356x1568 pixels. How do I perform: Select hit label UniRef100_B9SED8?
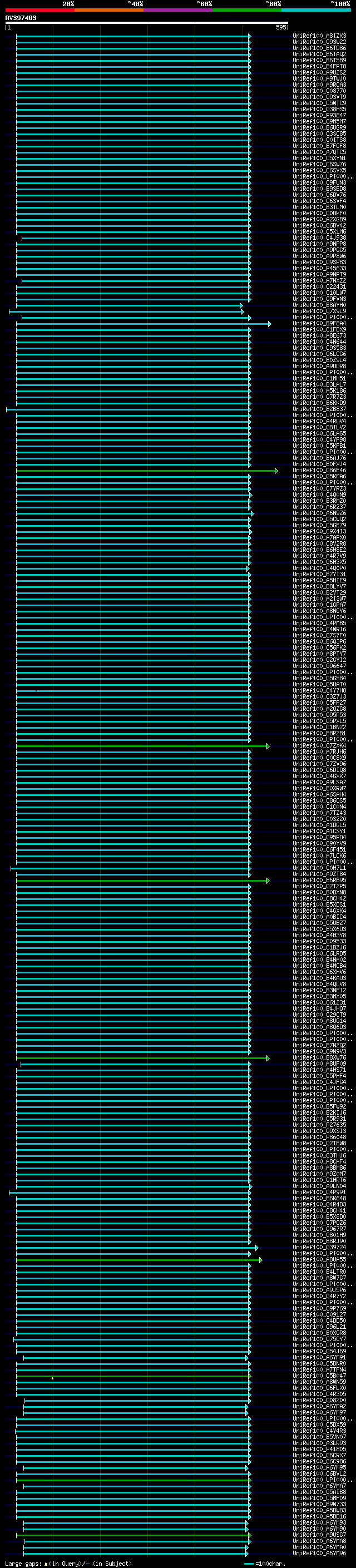(x=319, y=189)
